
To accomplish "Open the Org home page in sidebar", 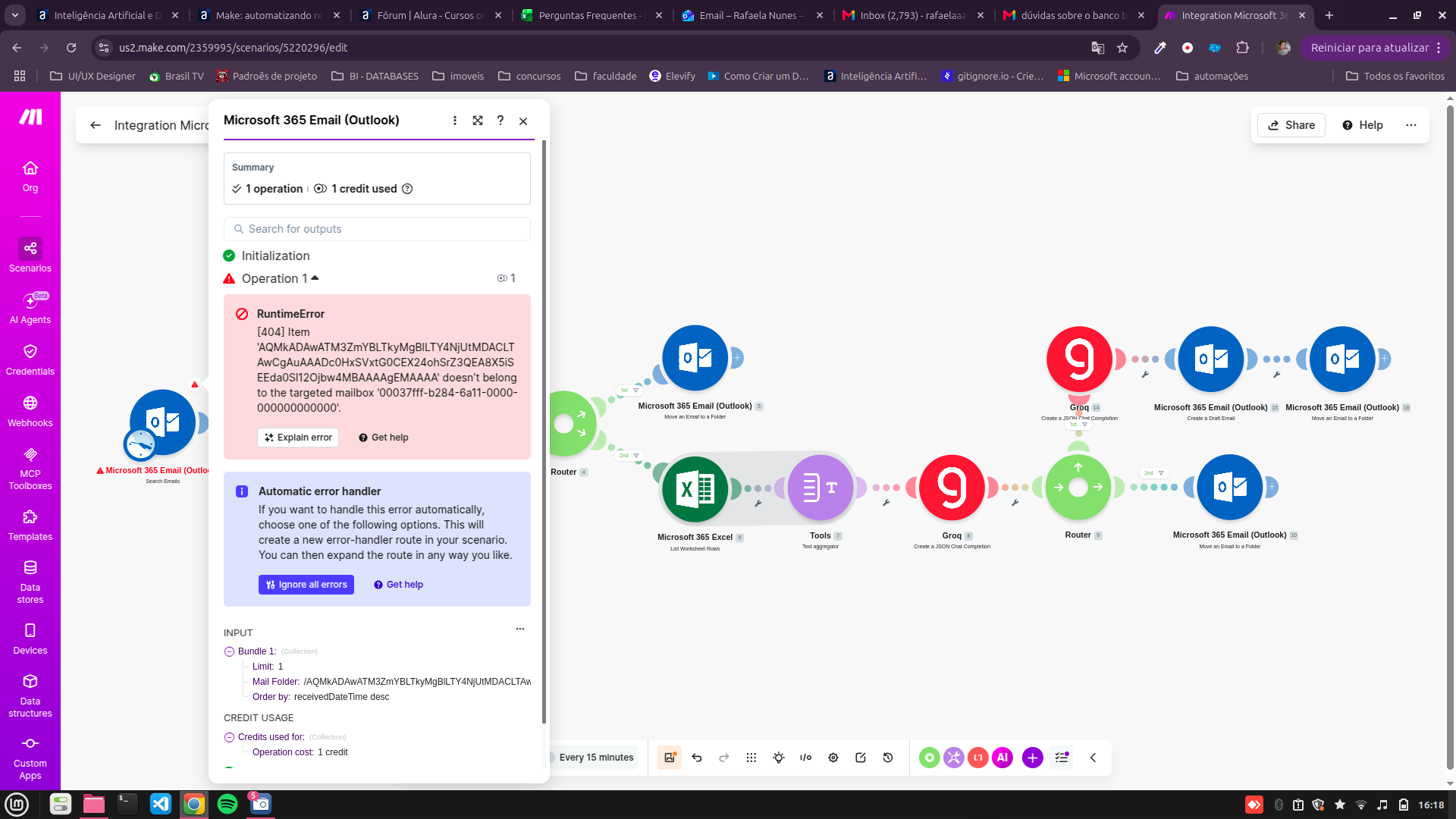I will (x=30, y=177).
